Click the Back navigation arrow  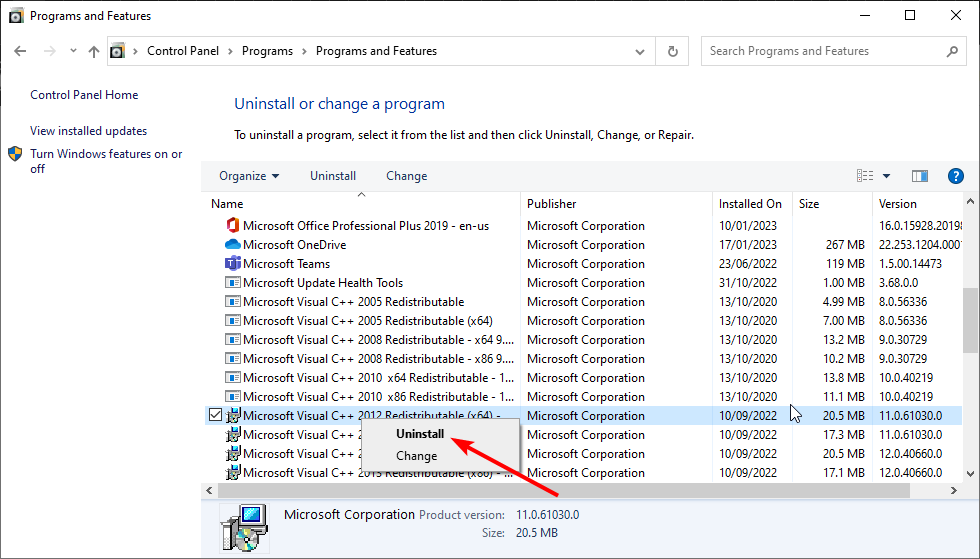point(22,51)
